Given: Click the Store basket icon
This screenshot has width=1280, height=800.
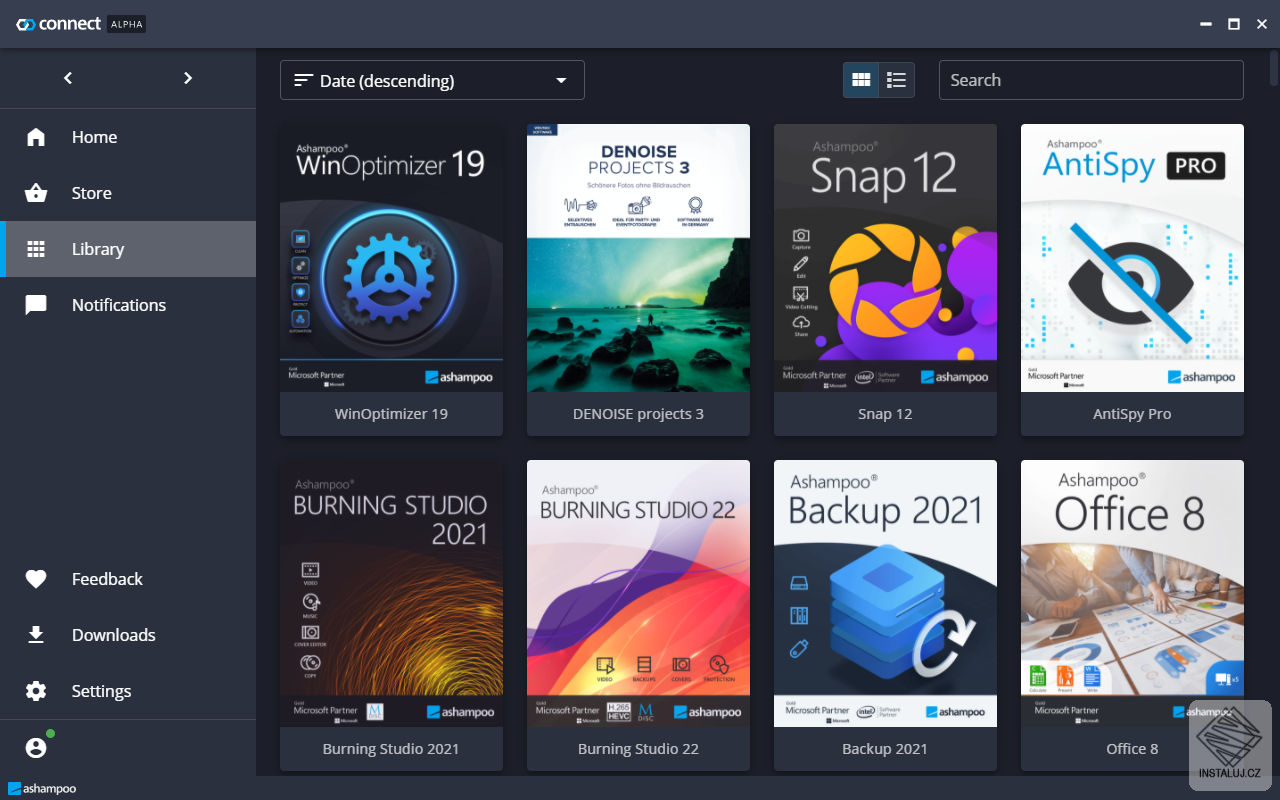Looking at the screenshot, I should coord(36,193).
